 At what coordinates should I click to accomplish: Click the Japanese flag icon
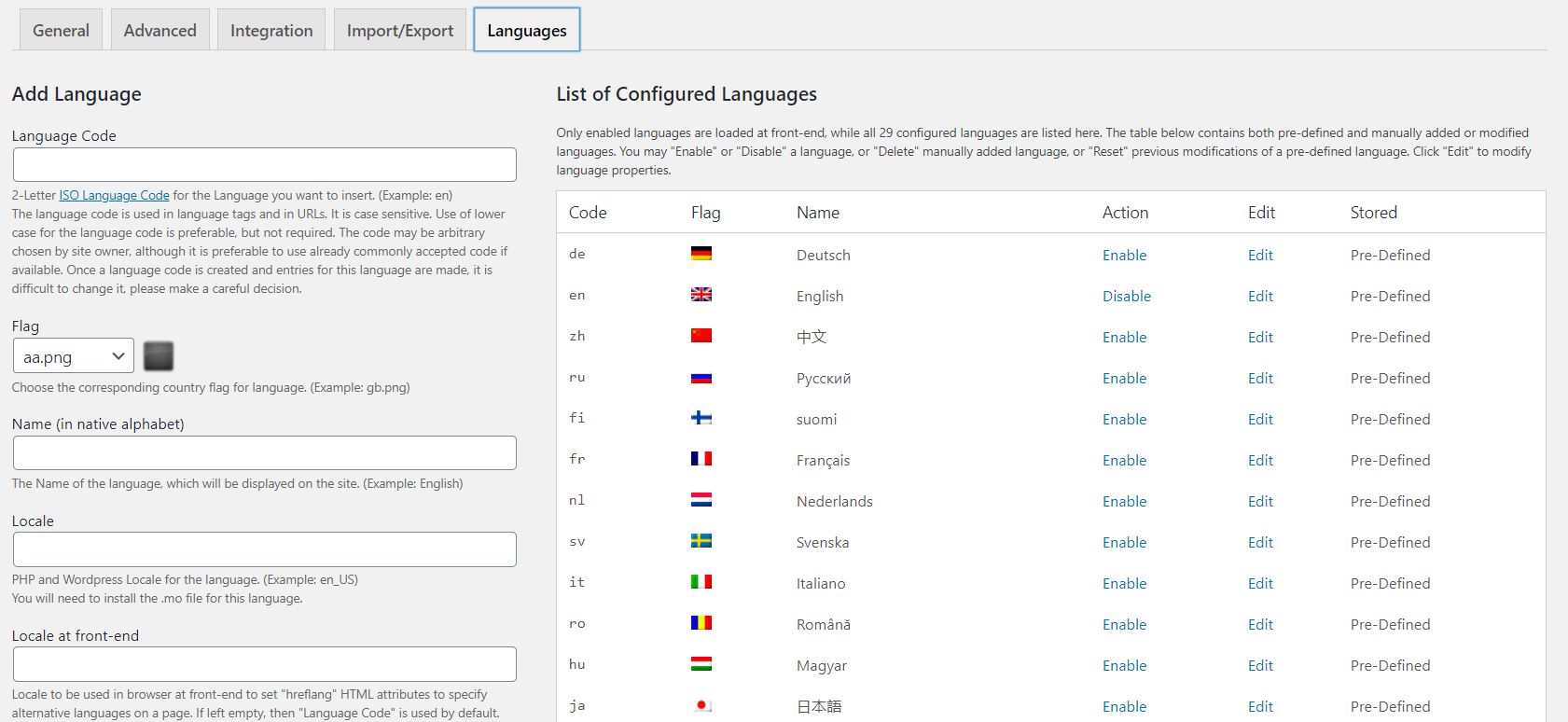pos(702,705)
